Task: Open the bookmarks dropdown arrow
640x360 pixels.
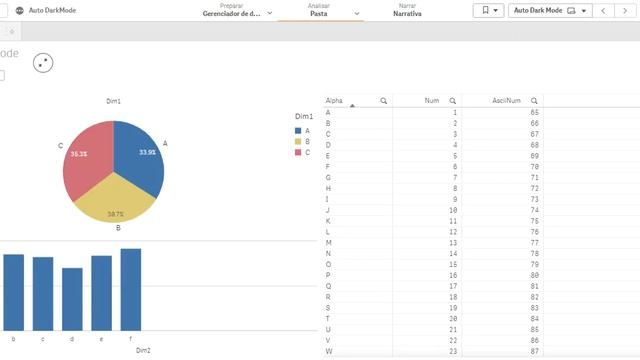Action: pos(496,11)
